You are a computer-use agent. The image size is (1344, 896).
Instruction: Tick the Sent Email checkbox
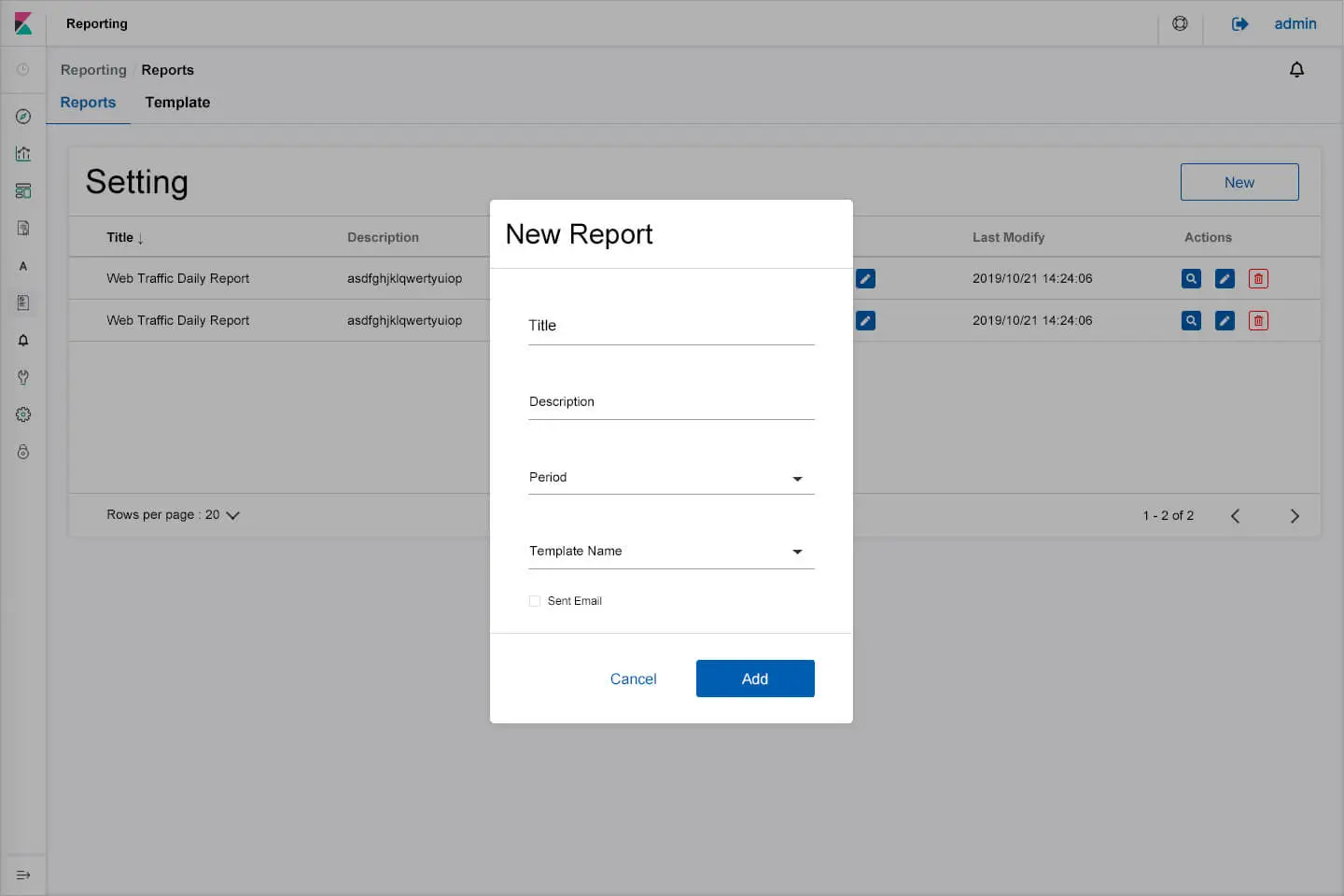click(535, 601)
